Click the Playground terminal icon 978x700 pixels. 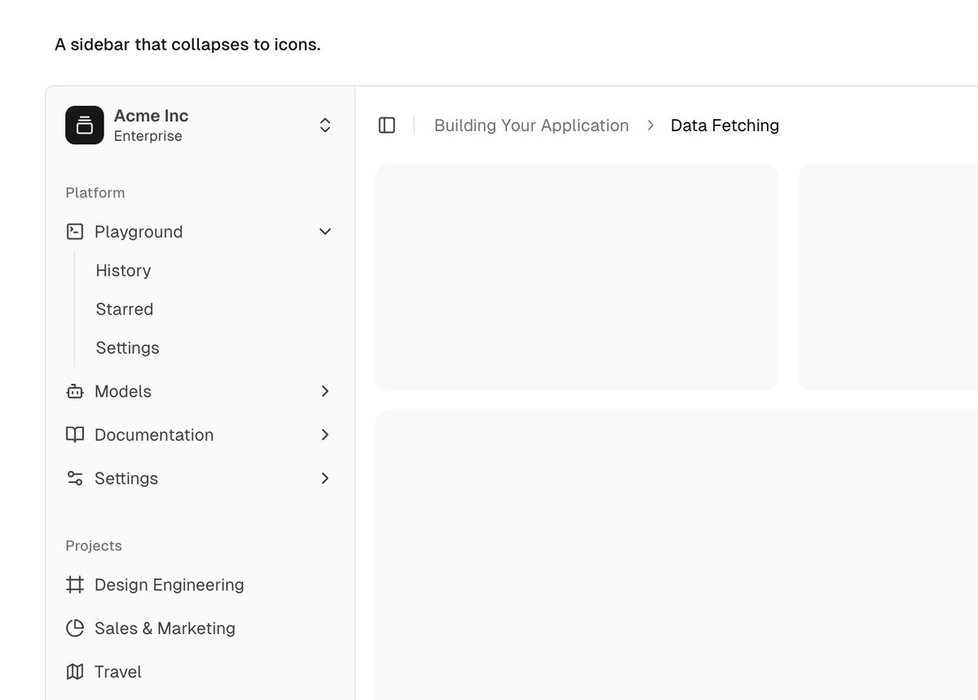pyautogui.click(x=75, y=231)
